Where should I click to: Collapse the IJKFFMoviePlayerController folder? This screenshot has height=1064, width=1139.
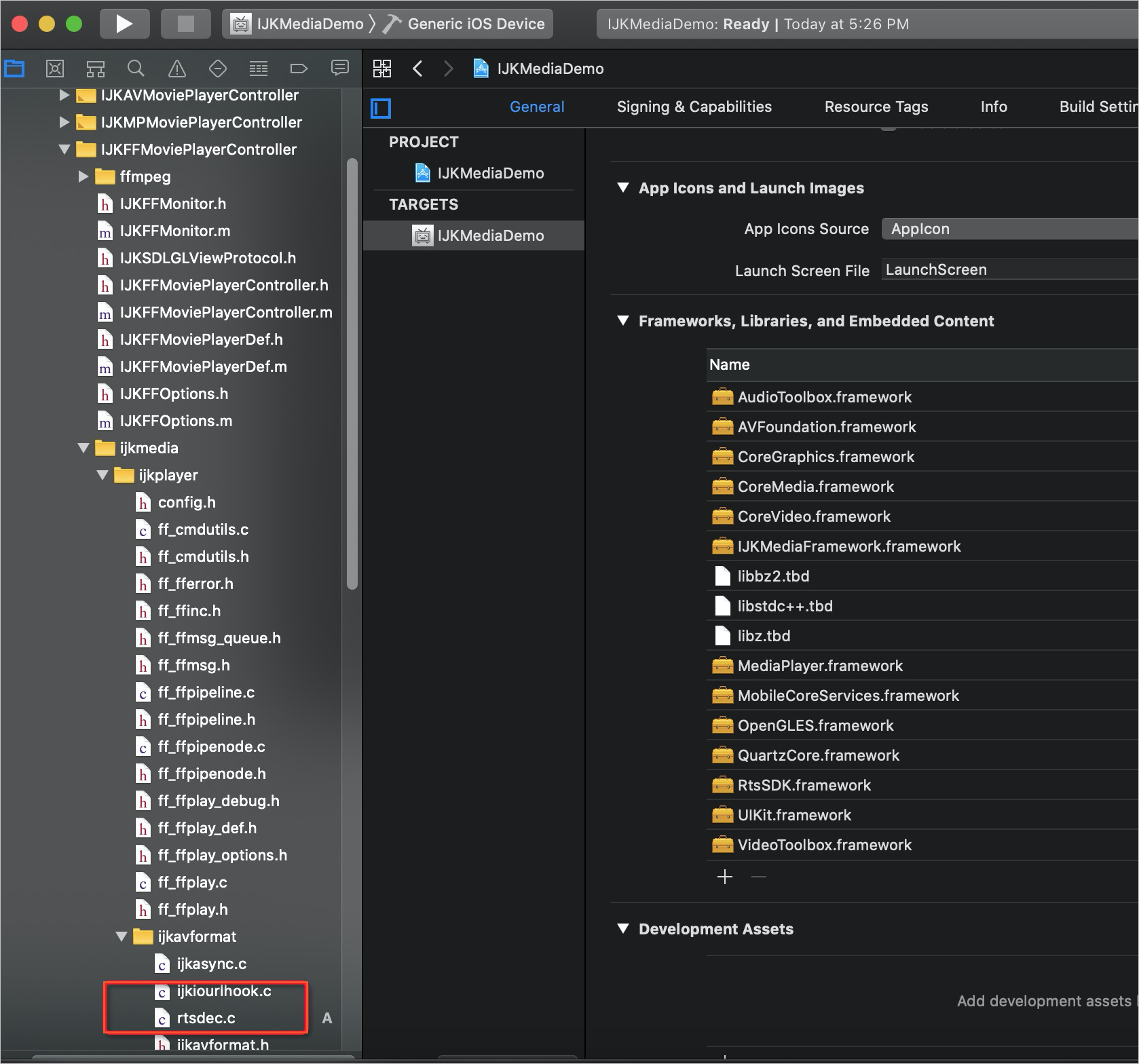tap(64, 149)
